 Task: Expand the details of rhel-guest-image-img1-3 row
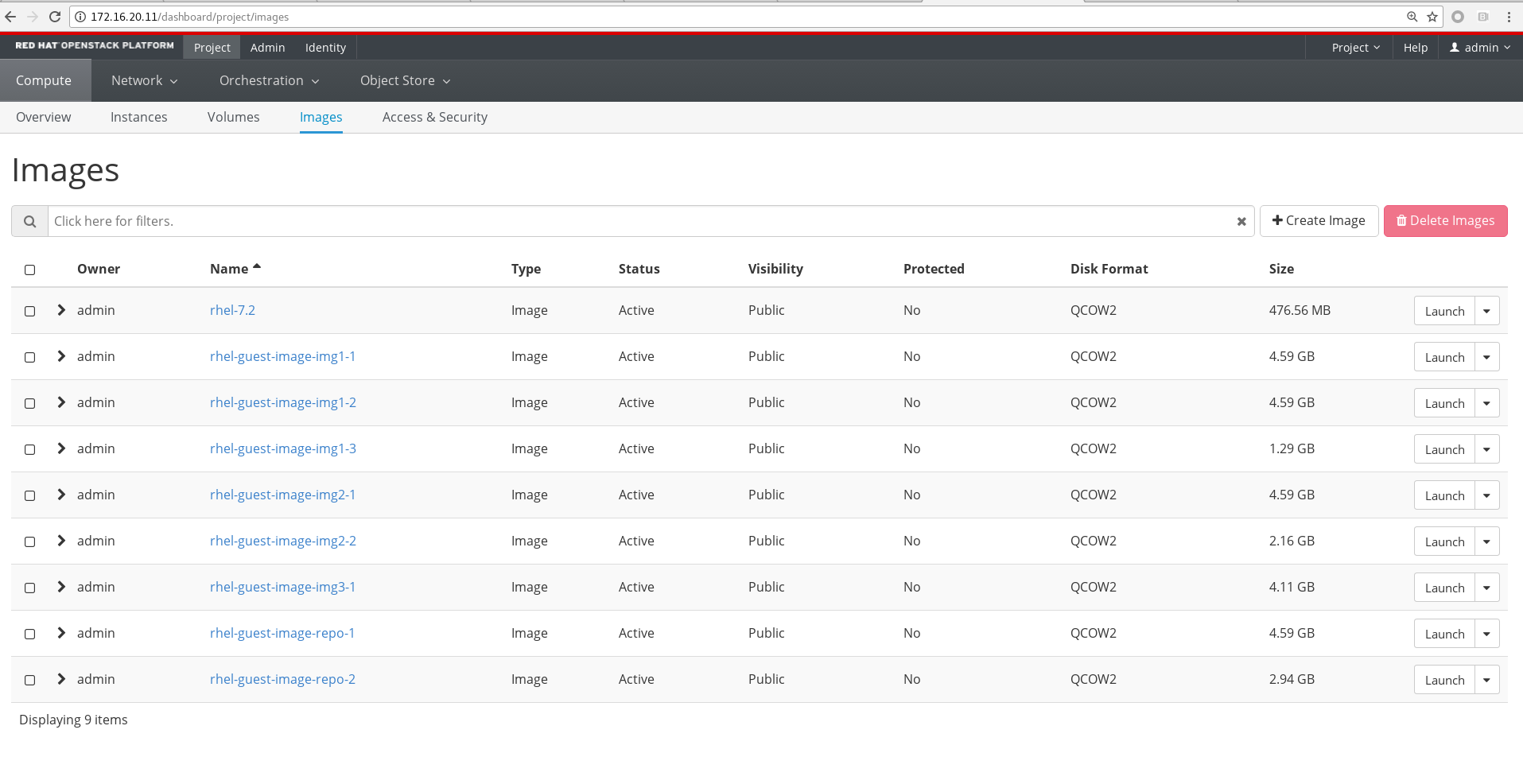click(x=61, y=448)
